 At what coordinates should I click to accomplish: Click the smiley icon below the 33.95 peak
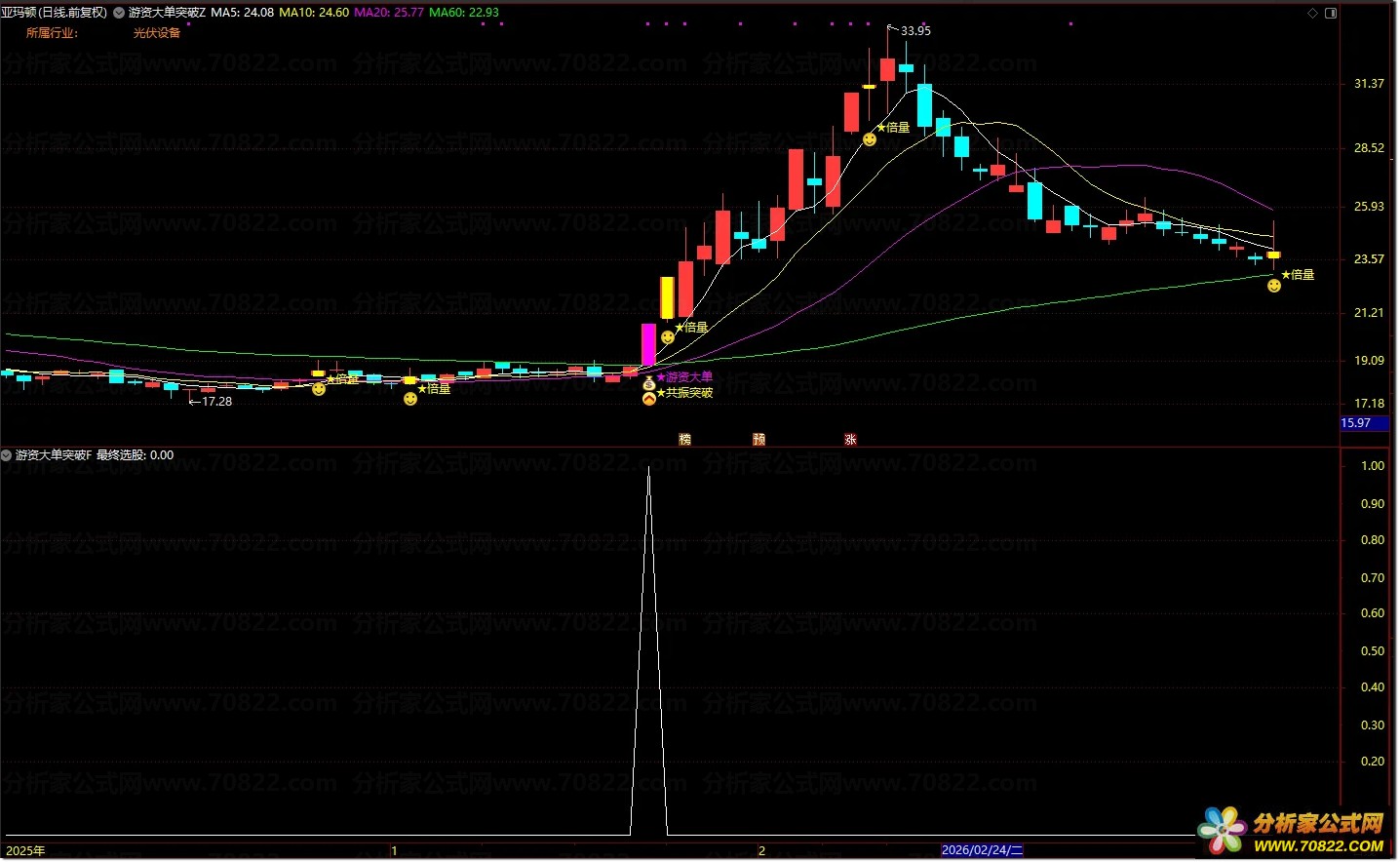tap(870, 140)
